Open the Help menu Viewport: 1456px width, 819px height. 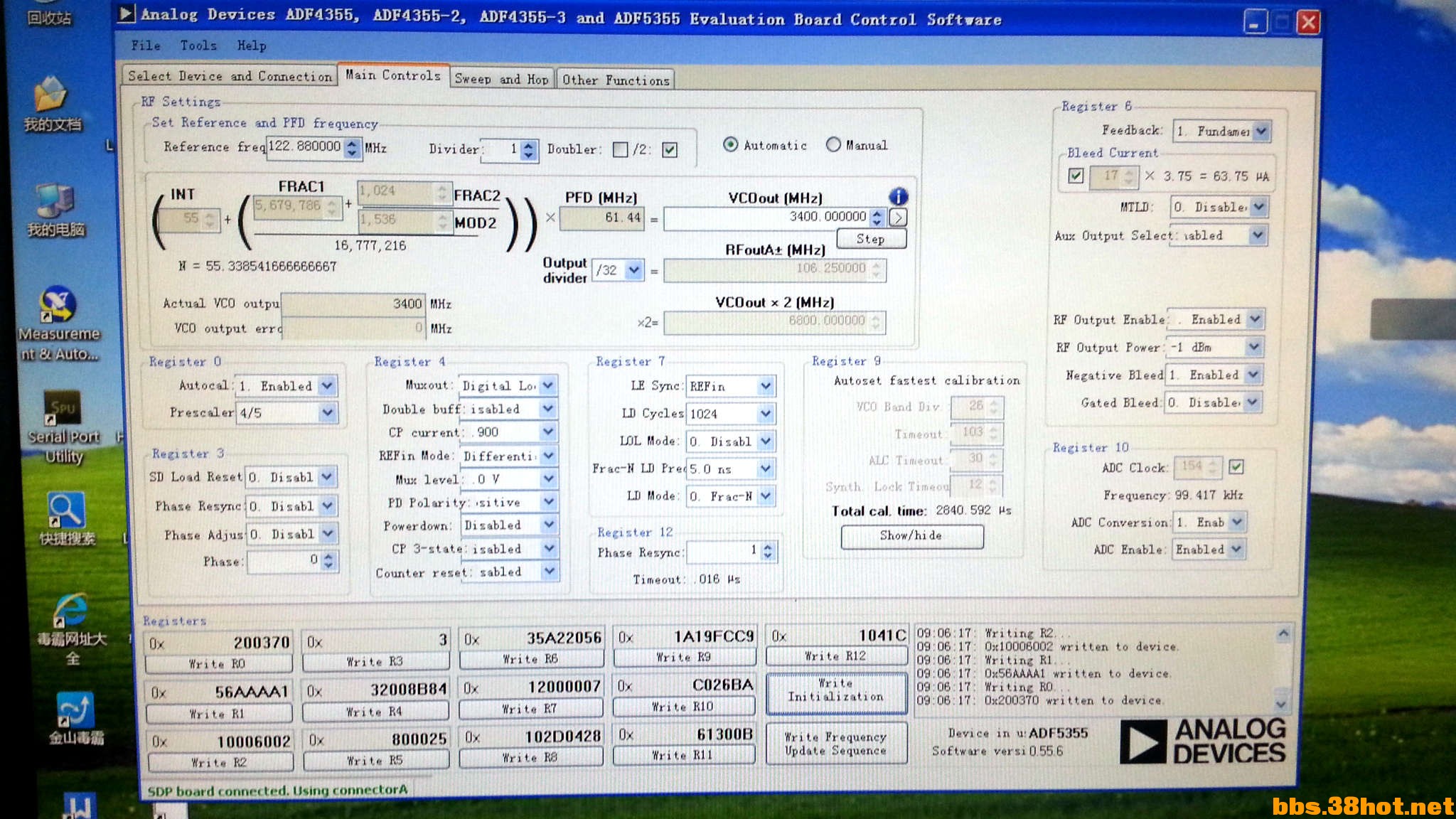pos(252,45)
